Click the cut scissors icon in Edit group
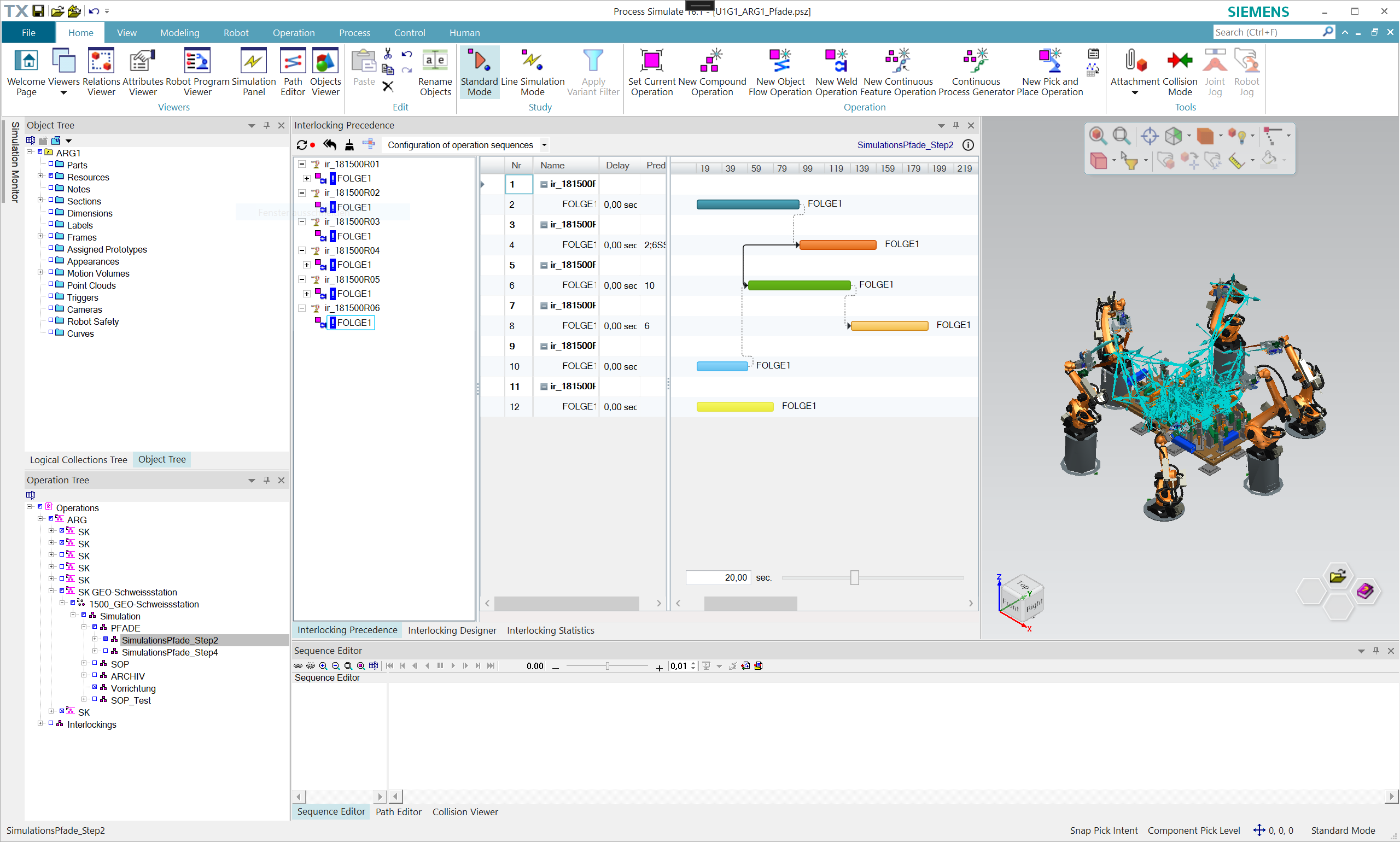 click(x=388, y=54)
